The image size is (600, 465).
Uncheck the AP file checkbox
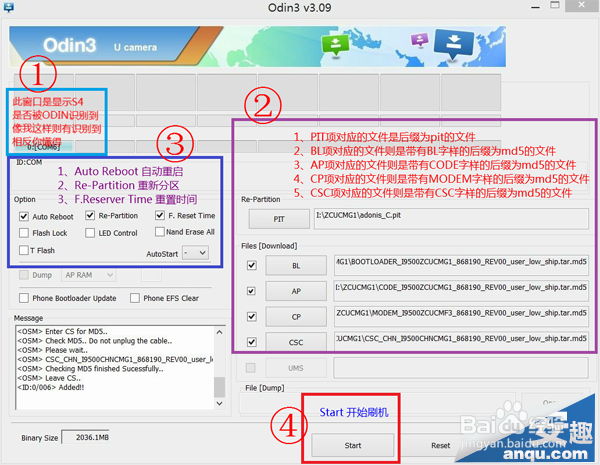pos(251,291)
